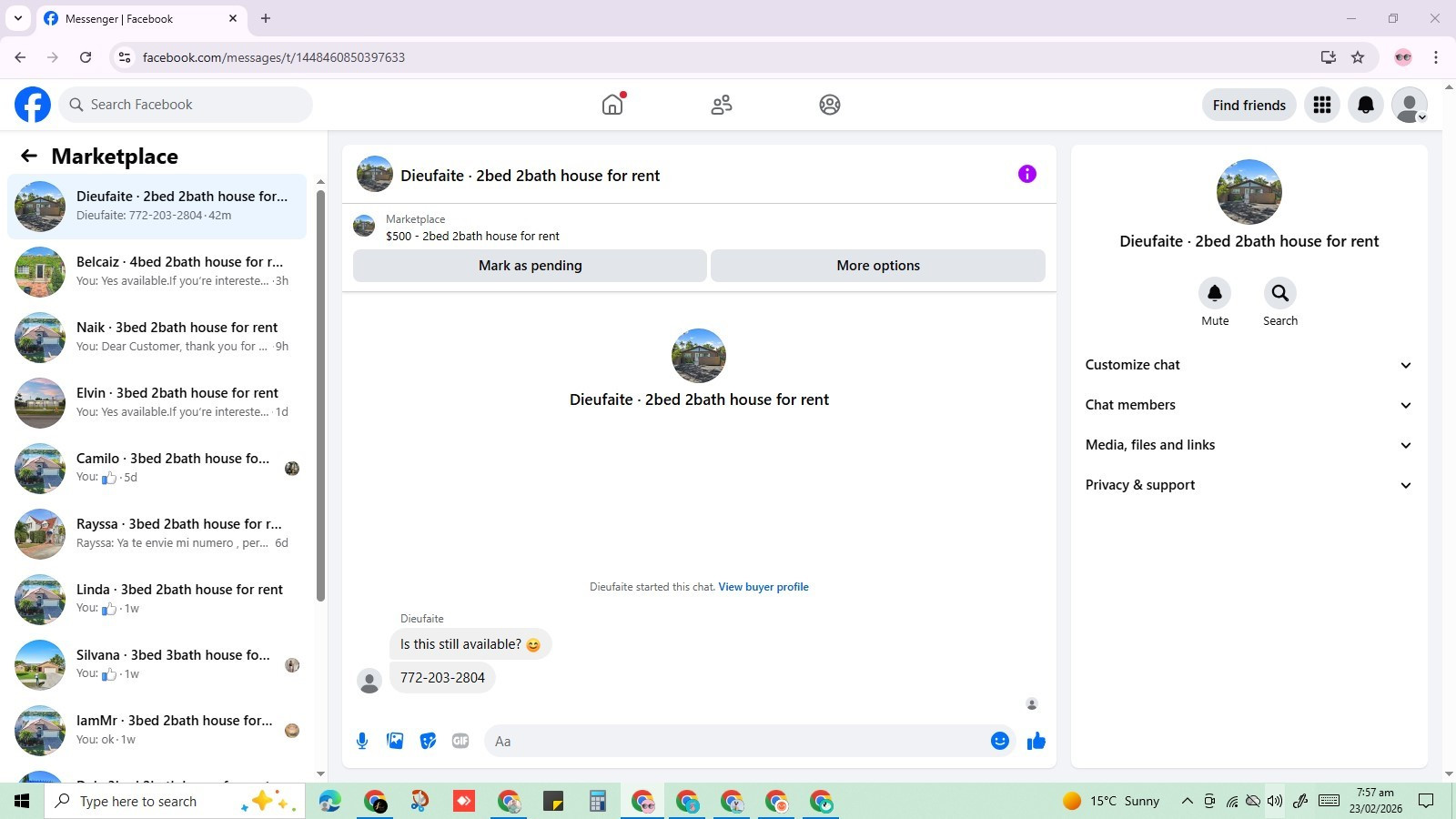This screenshot has height=819, width=1456.
Task: Send a voice clip with microphone icon
Action: click(x=362, y=741)
